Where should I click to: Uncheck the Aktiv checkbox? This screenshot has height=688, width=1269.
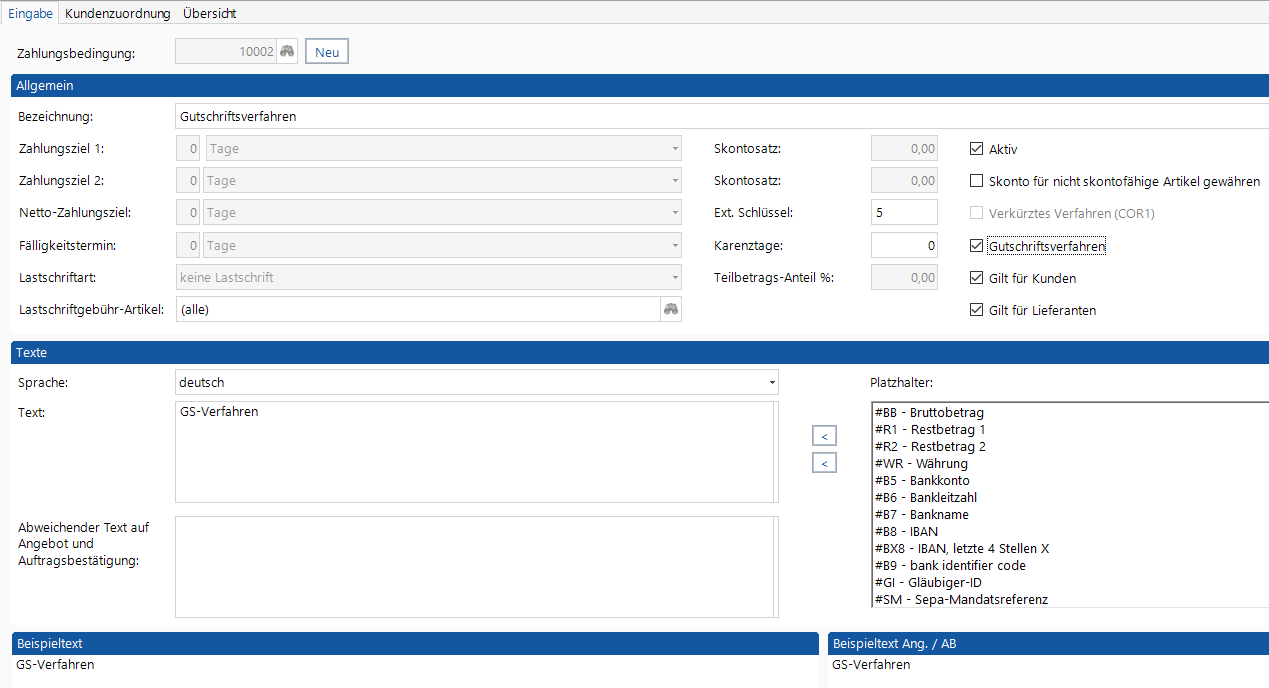pos(977,149)
